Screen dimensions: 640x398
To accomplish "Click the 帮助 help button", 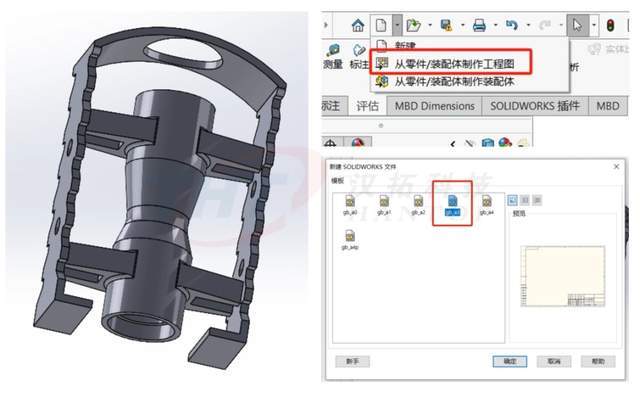I will (598, 361).
